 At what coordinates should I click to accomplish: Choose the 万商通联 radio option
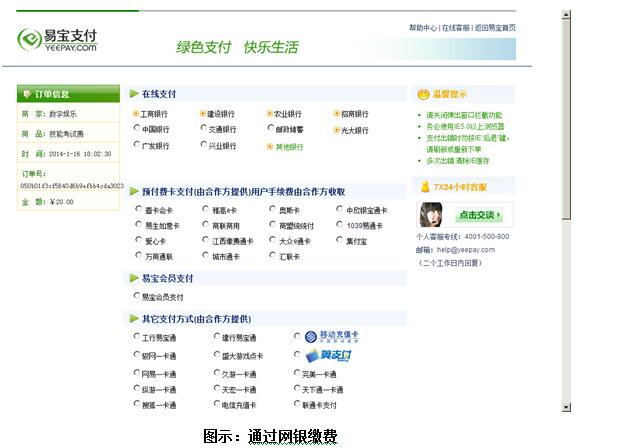(138, 255)
